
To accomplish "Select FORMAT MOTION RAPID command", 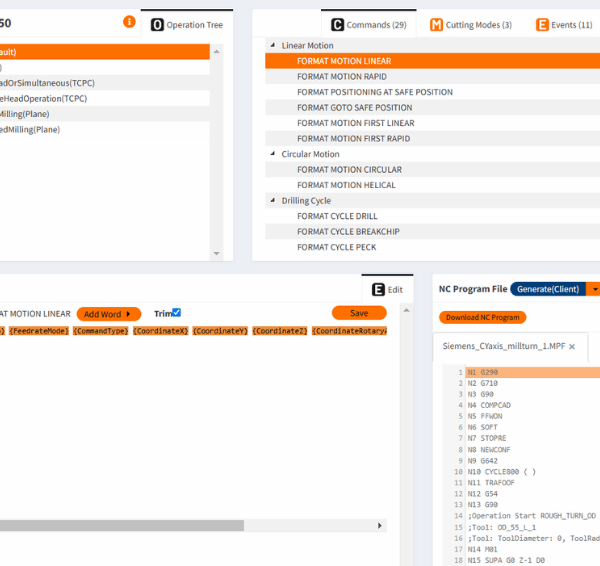I will pyautogui.click(x=343, y=77).
